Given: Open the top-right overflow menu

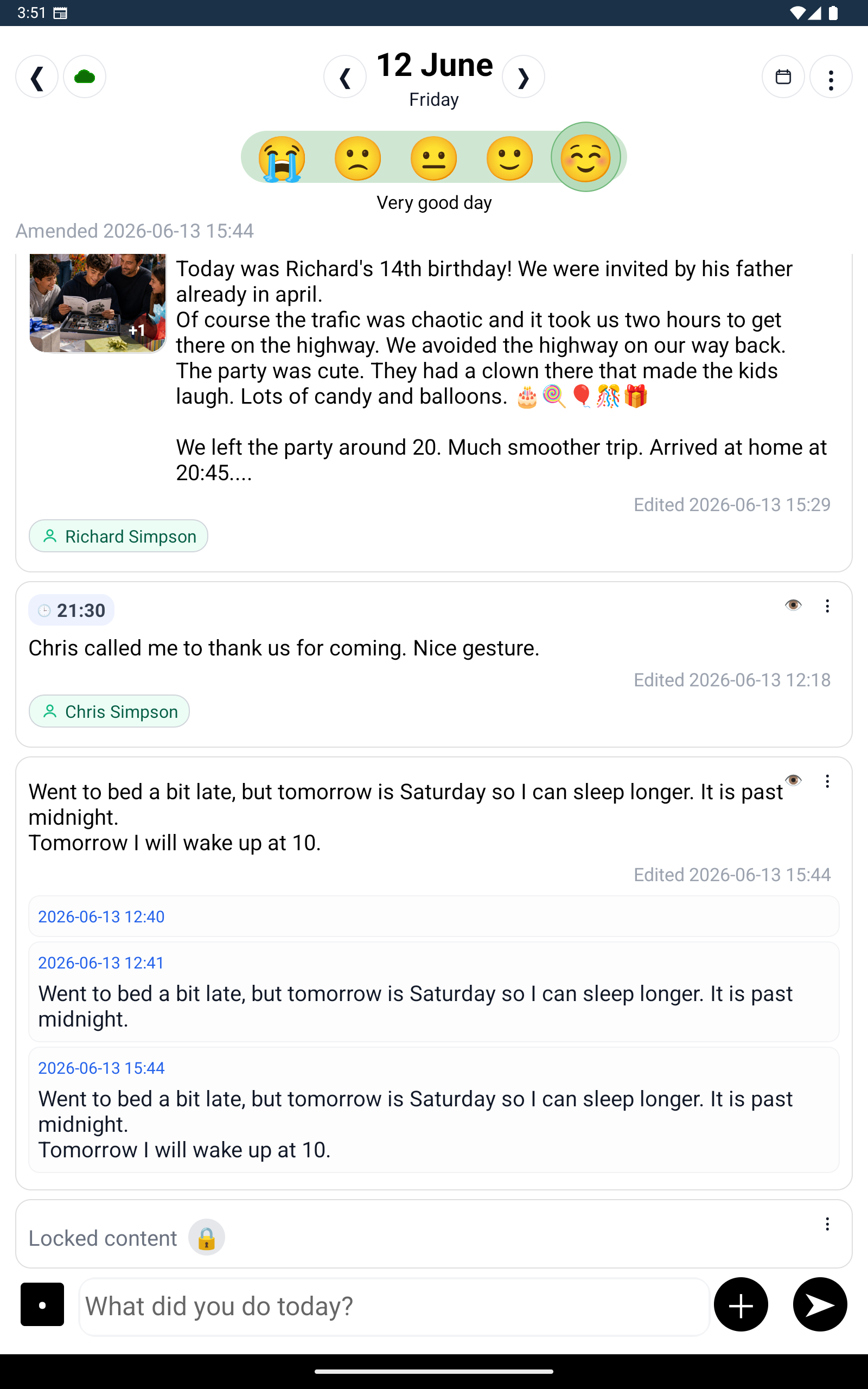Looking at the screenshot, I should tap(831, 77).
